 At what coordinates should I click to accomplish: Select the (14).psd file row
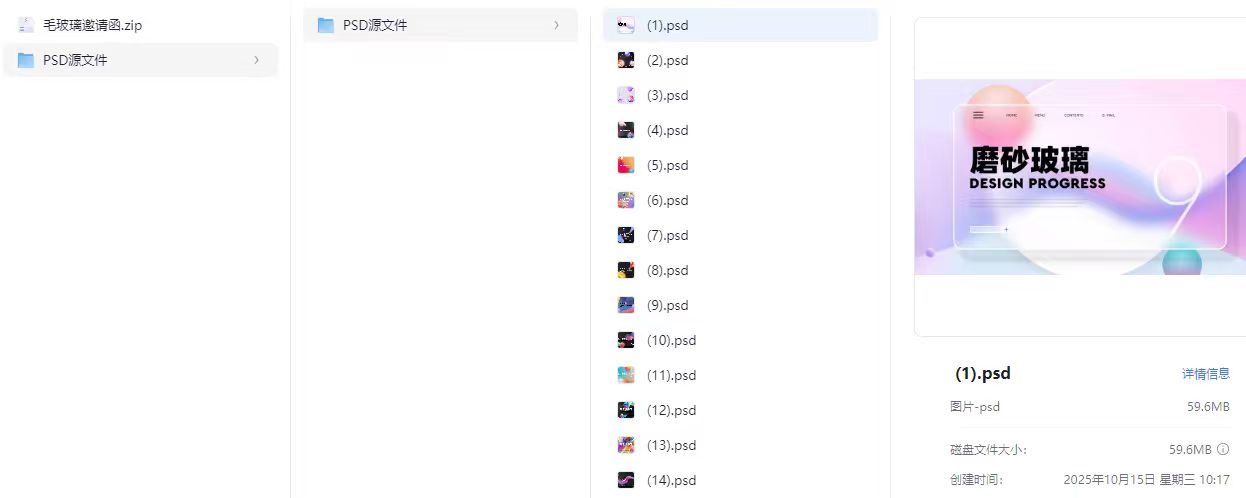740,480
